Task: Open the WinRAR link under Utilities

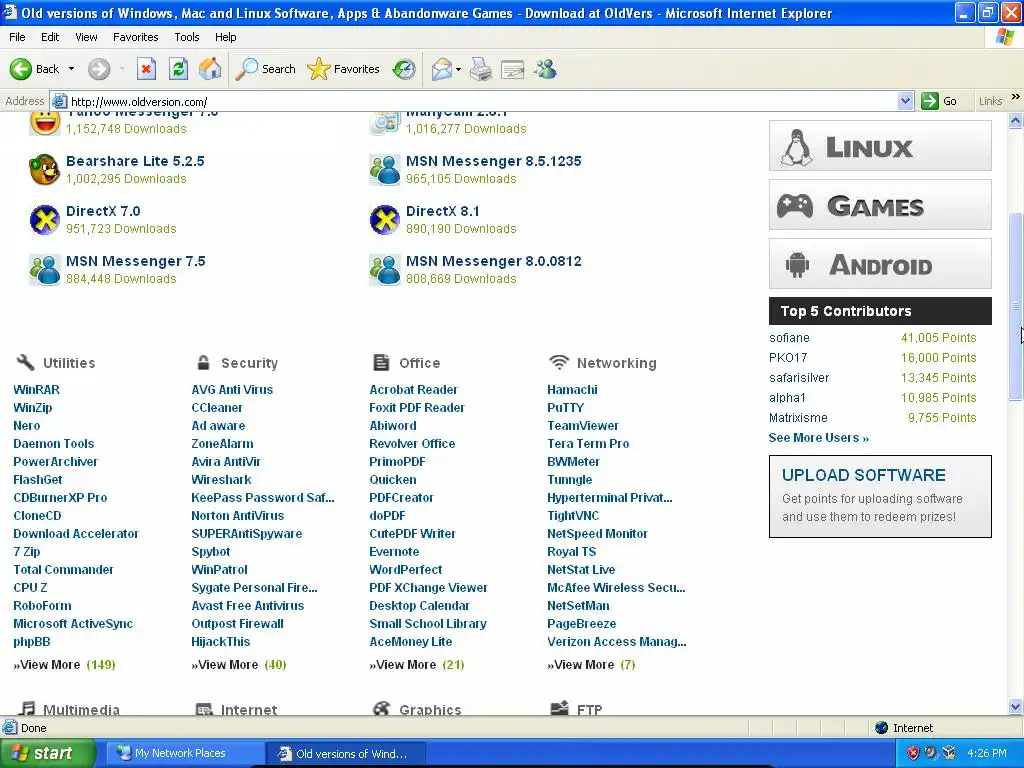Action: [37, 389]
